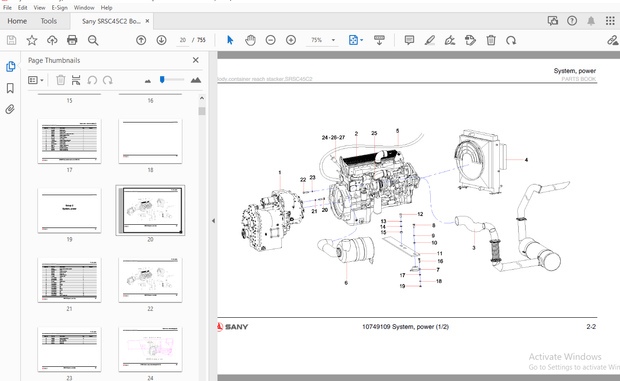Click the "System, power" page header text
The width and height of the screenshot is (620, 381).
pos(575,71)
